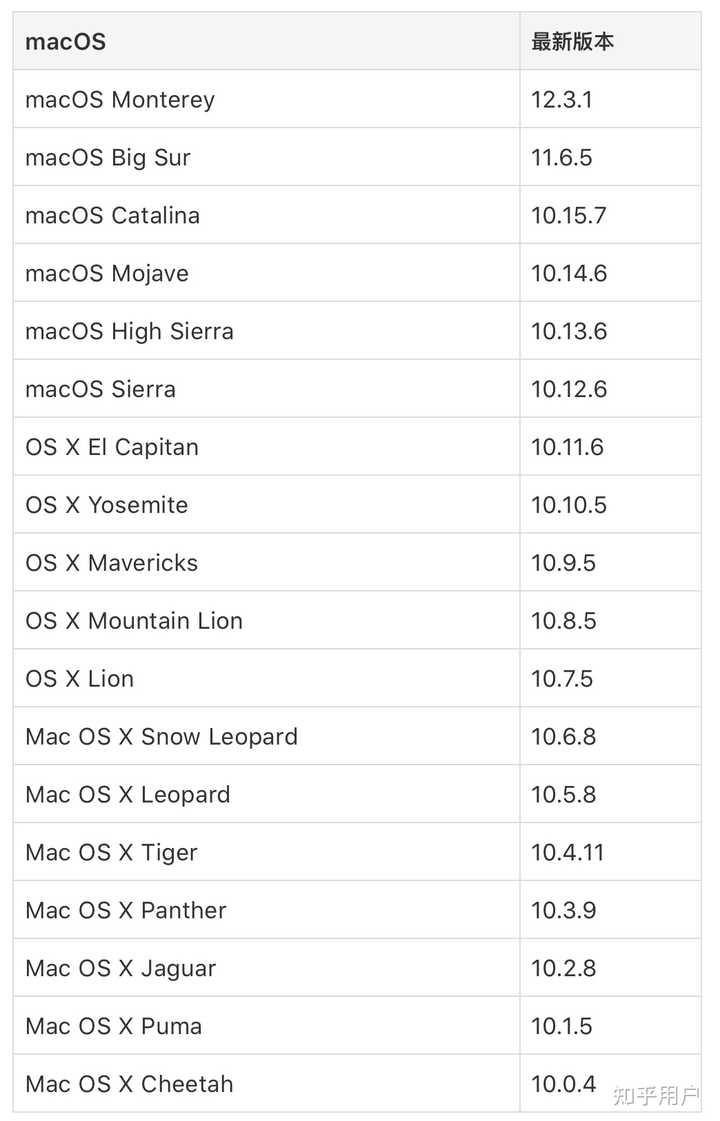Select the macOS Big Sur cell

click(x=108, y=158)
